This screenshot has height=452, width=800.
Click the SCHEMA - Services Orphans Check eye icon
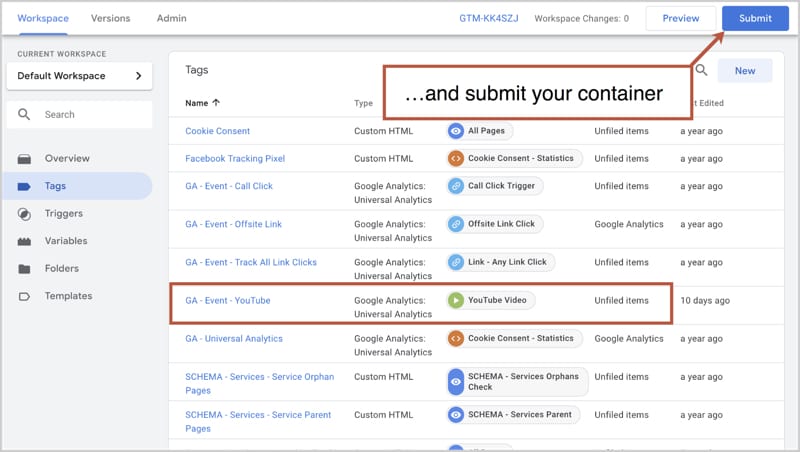point(456,382)
